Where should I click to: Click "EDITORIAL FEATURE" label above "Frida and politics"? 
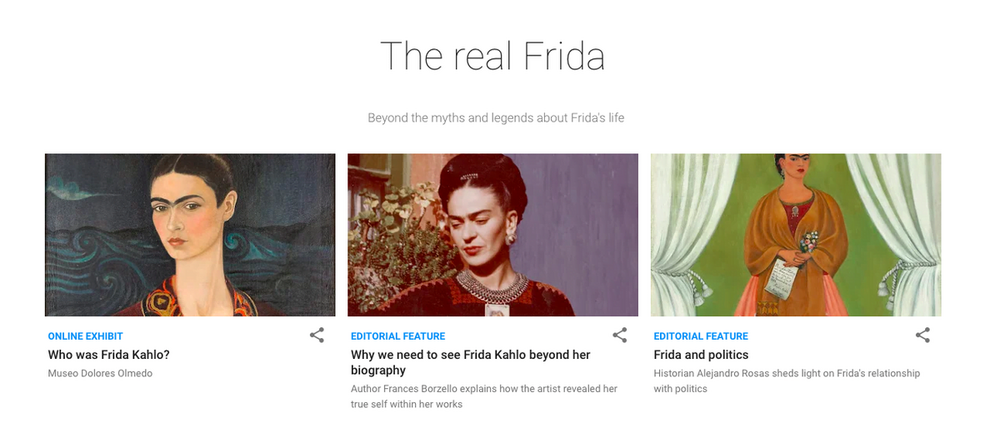click(701, 336)
